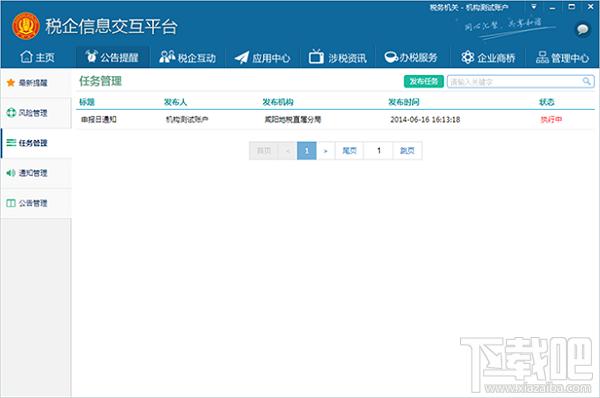This screenshot has width=600, height=398.
Task: Open 企业商桥 tab
Action: click(488, 57)
